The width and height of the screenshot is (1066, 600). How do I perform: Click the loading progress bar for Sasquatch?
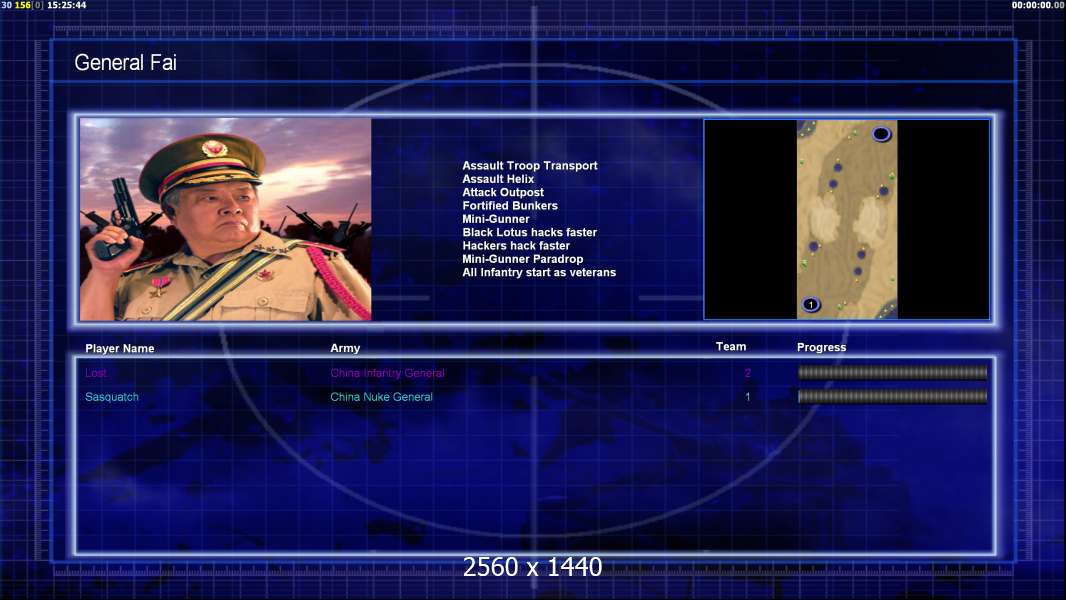coord(892,396)
